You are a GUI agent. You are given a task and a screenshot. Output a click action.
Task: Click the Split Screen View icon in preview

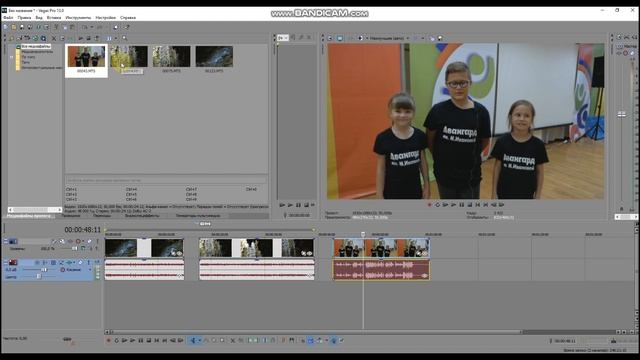click(360, 38)
